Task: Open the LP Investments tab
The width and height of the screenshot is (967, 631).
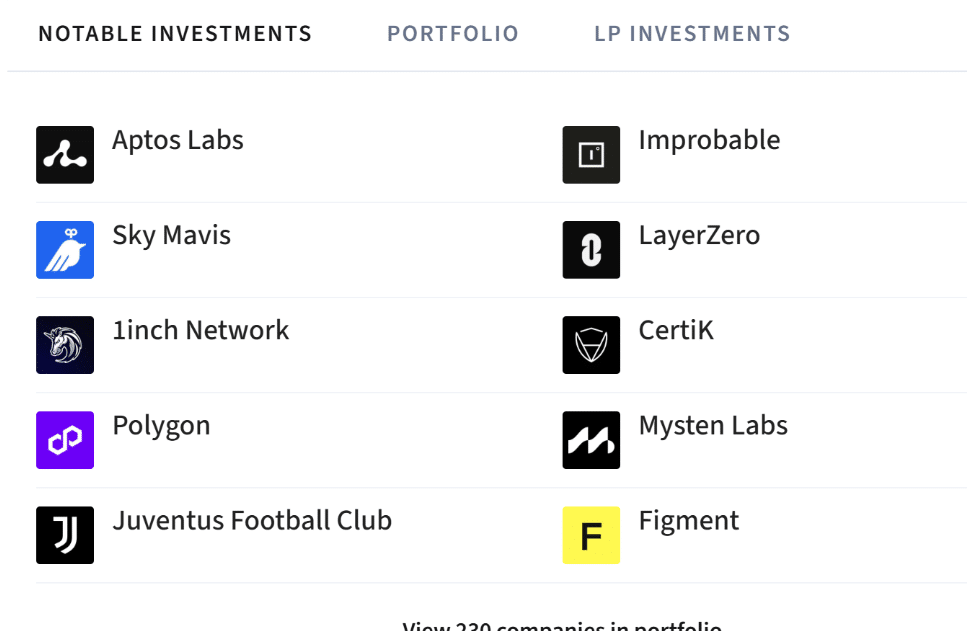Action: coord(691,33)
